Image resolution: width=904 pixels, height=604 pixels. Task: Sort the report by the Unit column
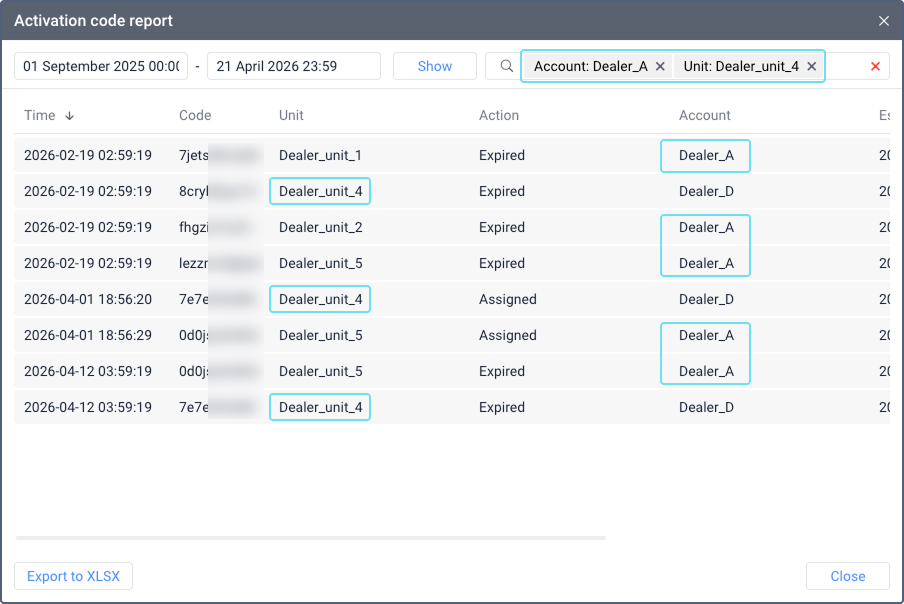291,115
